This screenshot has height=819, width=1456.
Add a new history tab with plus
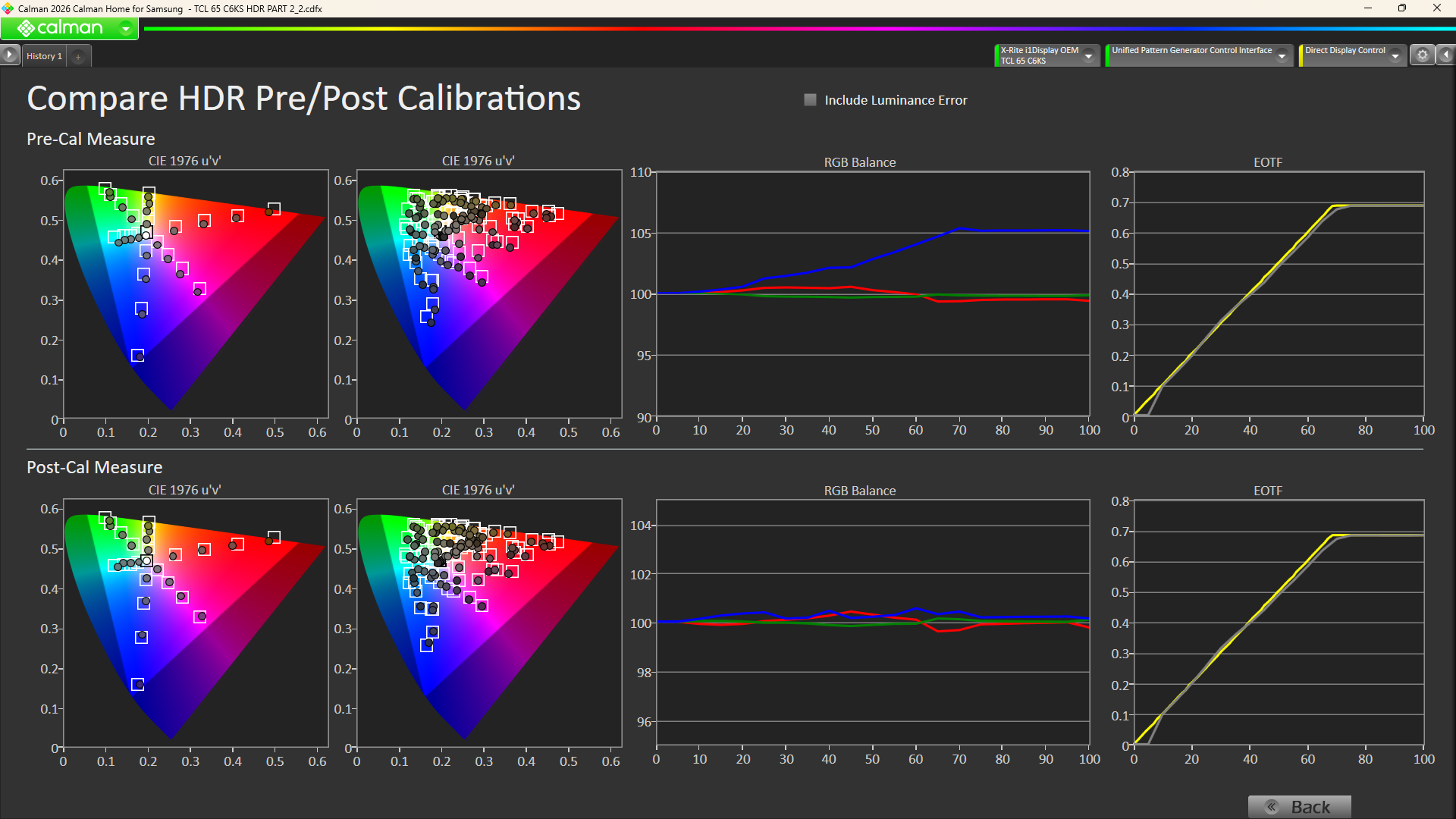click(78, 56)
